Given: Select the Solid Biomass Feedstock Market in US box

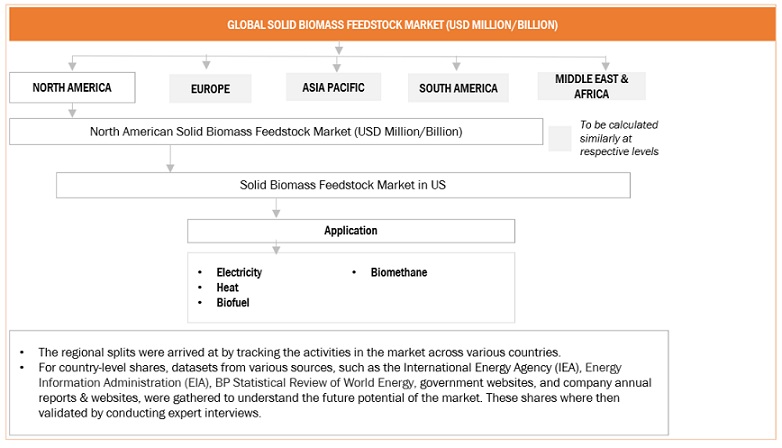Looking at the screenshot, I should (x=343, y=185).
